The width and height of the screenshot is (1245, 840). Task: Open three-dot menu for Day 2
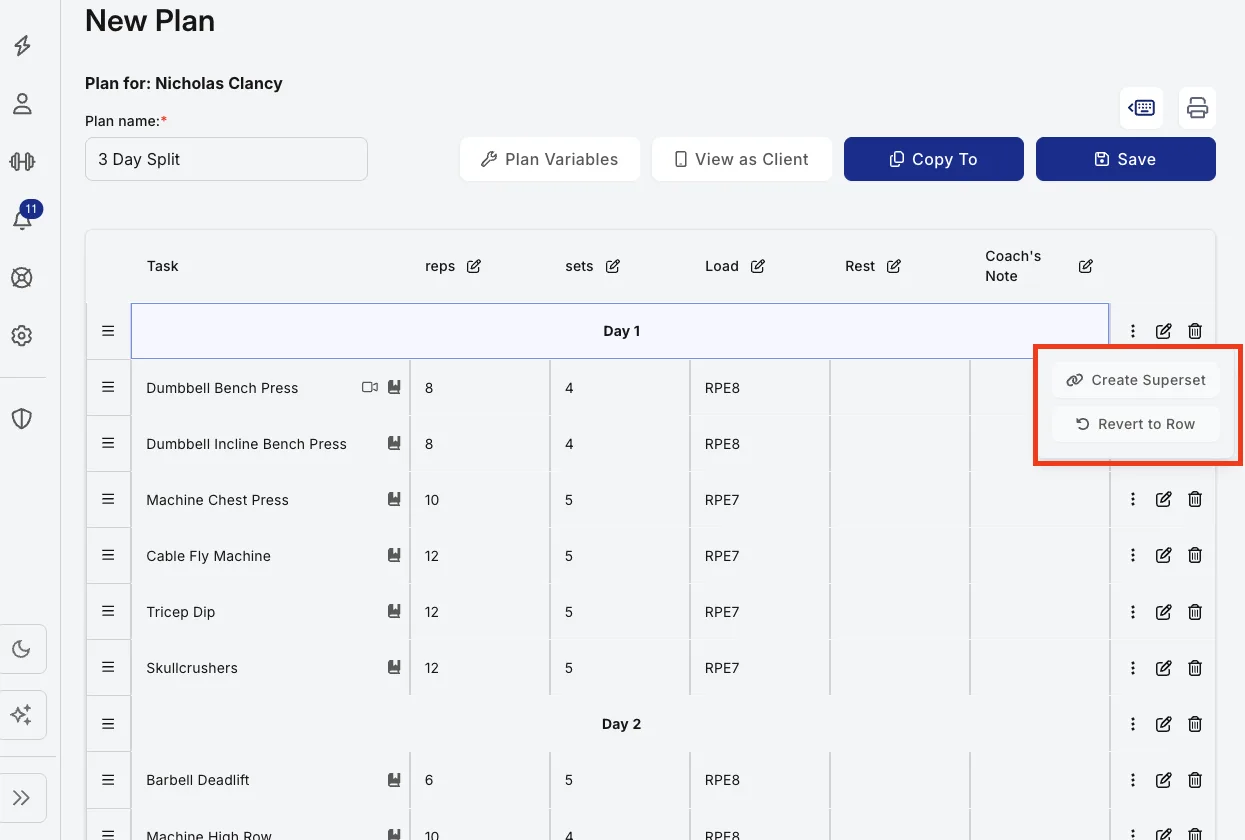1133,724
